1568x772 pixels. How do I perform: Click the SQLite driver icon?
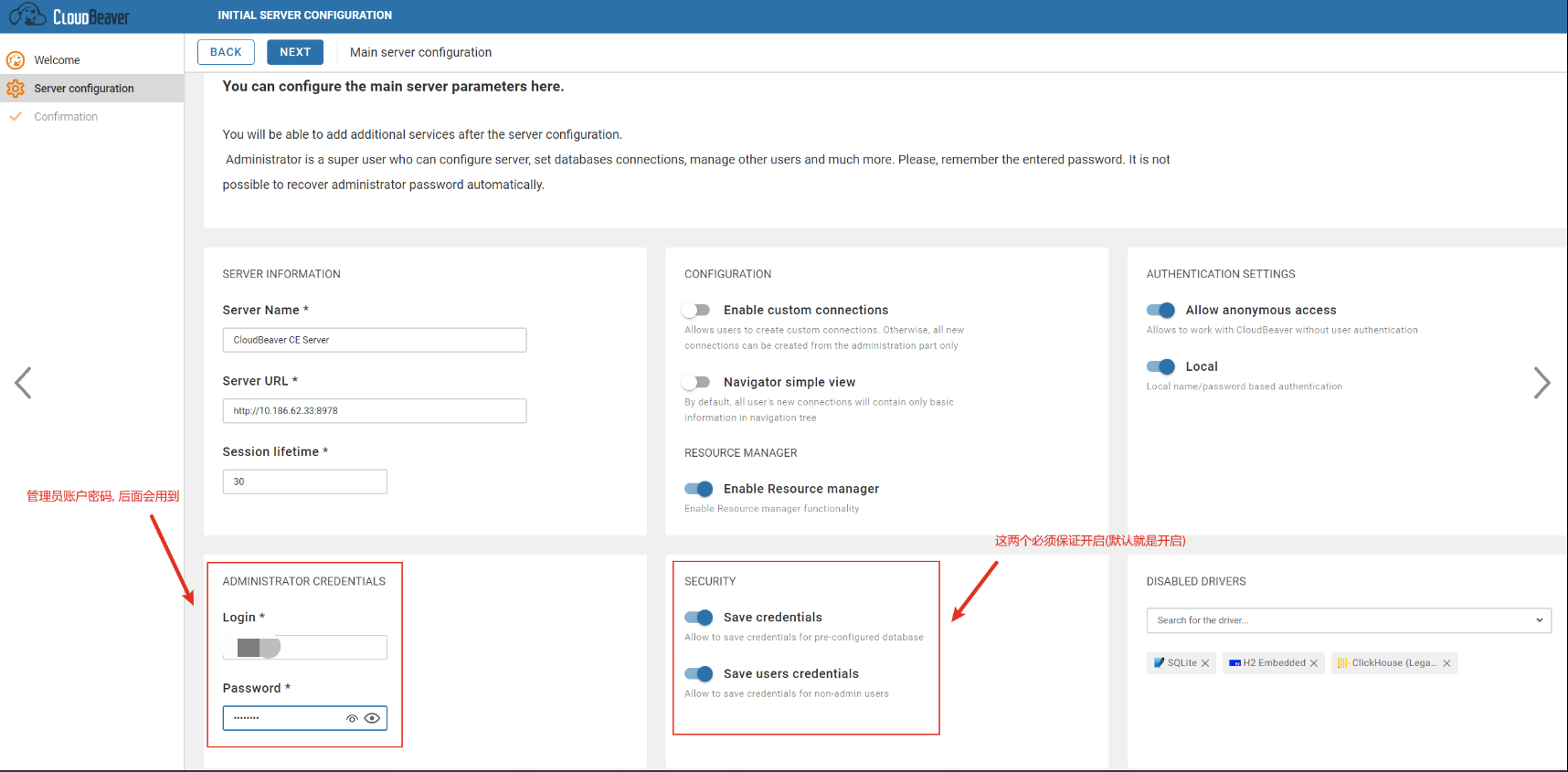click(1160, 663)
